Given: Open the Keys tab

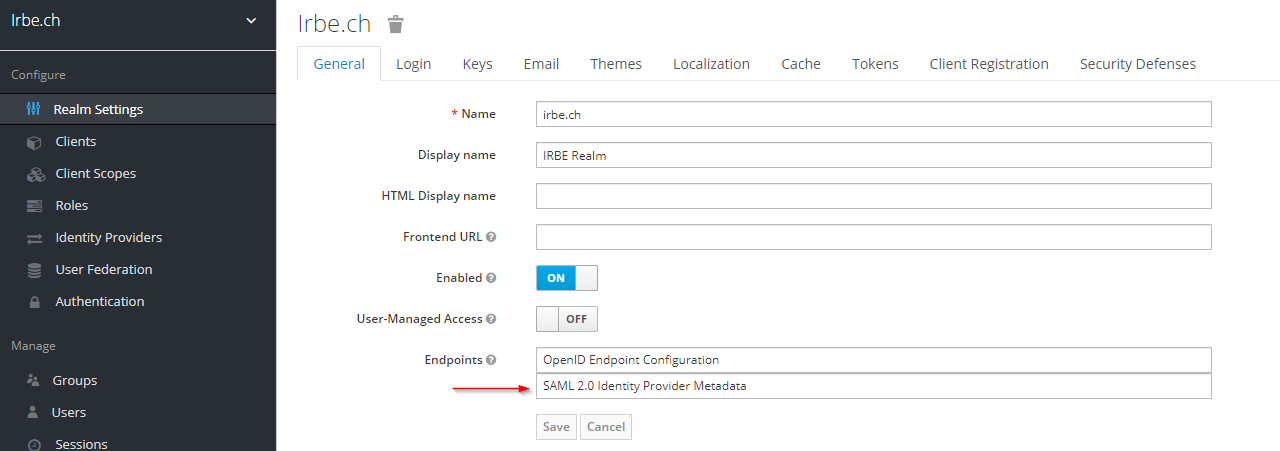Looking at the screenshot, I should click(x=477, y=64).
